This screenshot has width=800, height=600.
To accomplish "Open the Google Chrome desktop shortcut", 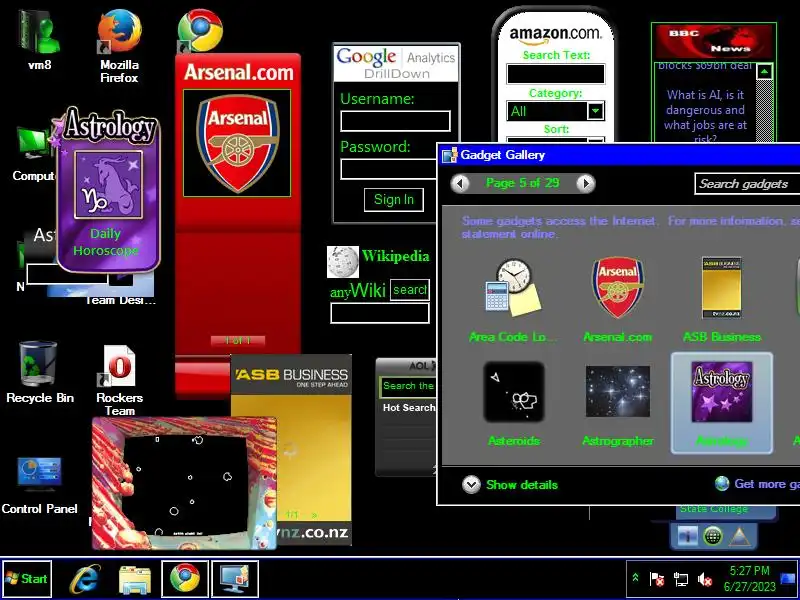I will pyautogui.click(x=199, y=31).
